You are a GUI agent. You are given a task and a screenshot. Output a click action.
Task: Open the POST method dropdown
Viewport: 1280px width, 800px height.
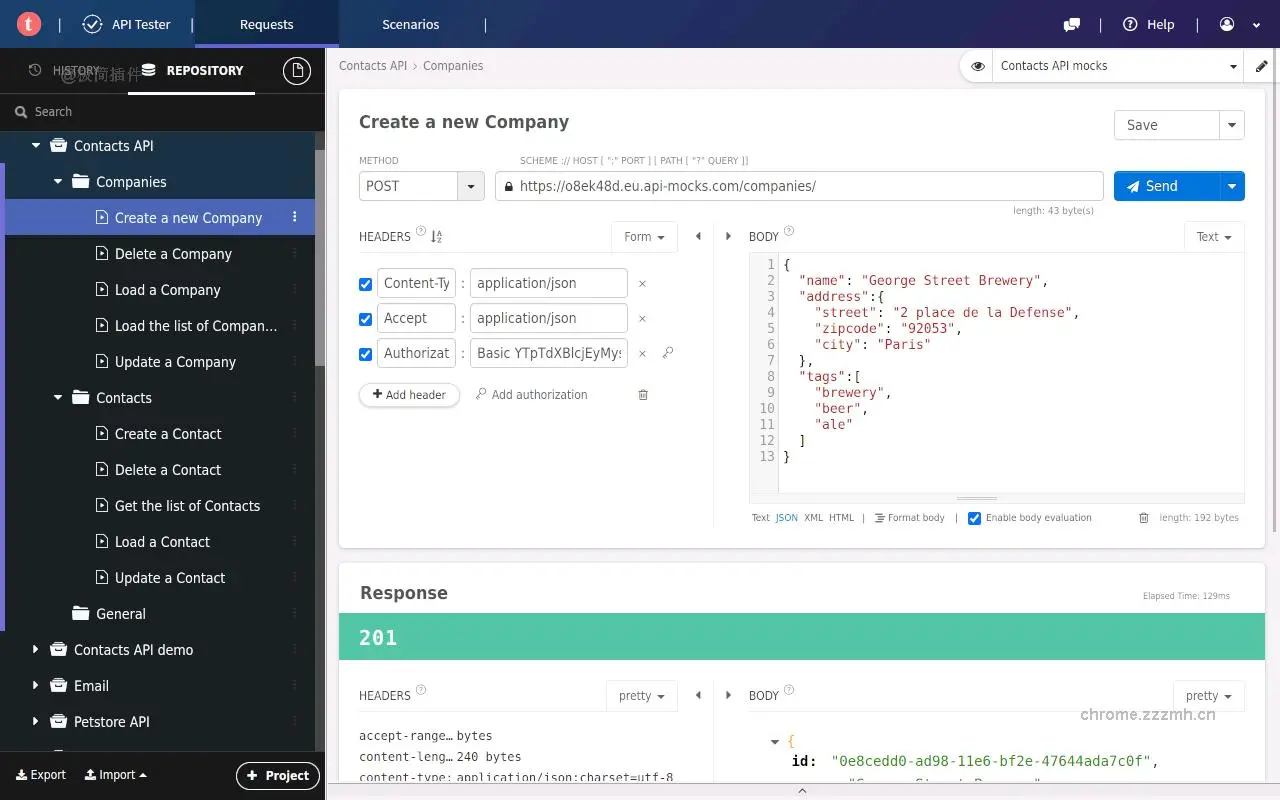[x=469, y=186]
